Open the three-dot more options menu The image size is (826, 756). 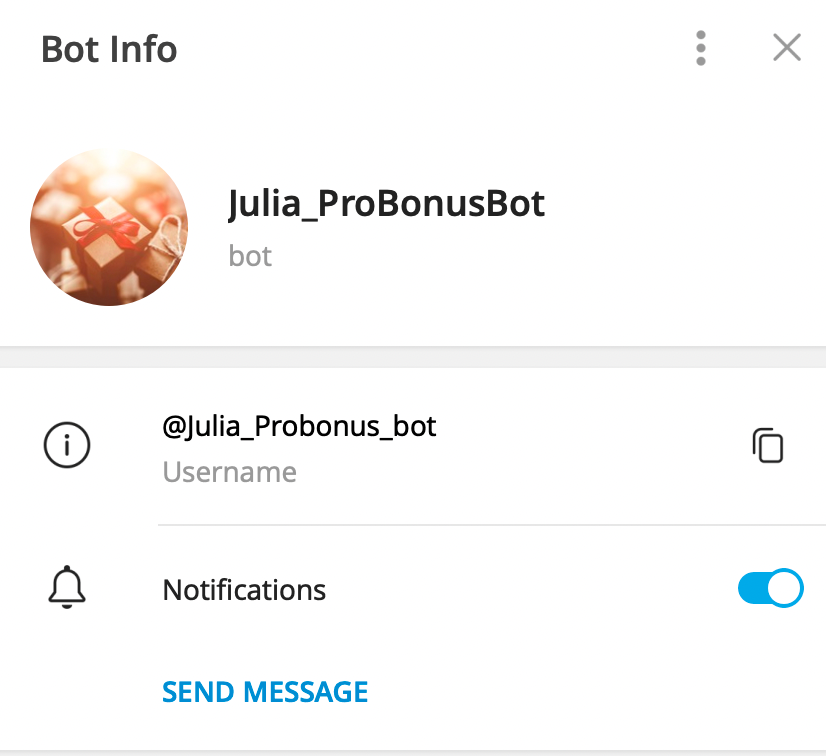click(701, 48)
